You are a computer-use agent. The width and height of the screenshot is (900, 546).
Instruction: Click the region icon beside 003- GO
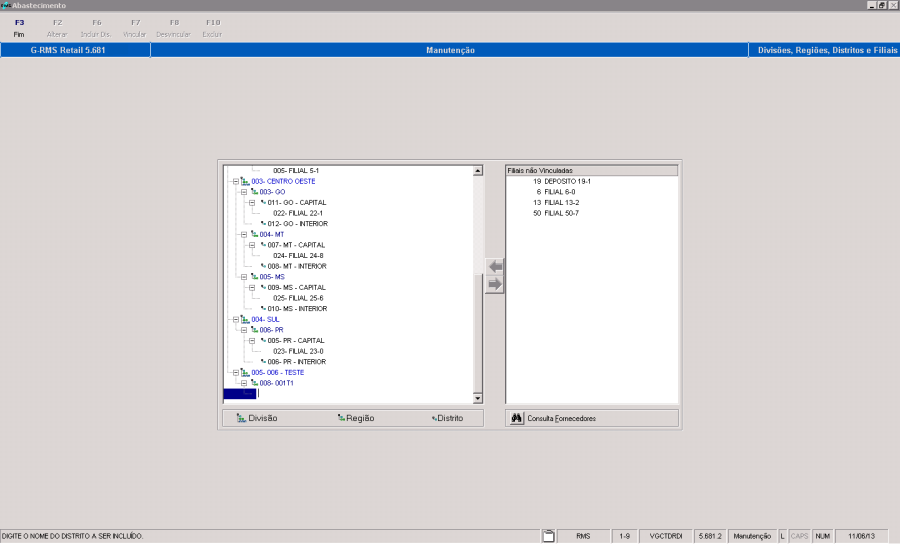pyautogui.click(x=254, y=192)
